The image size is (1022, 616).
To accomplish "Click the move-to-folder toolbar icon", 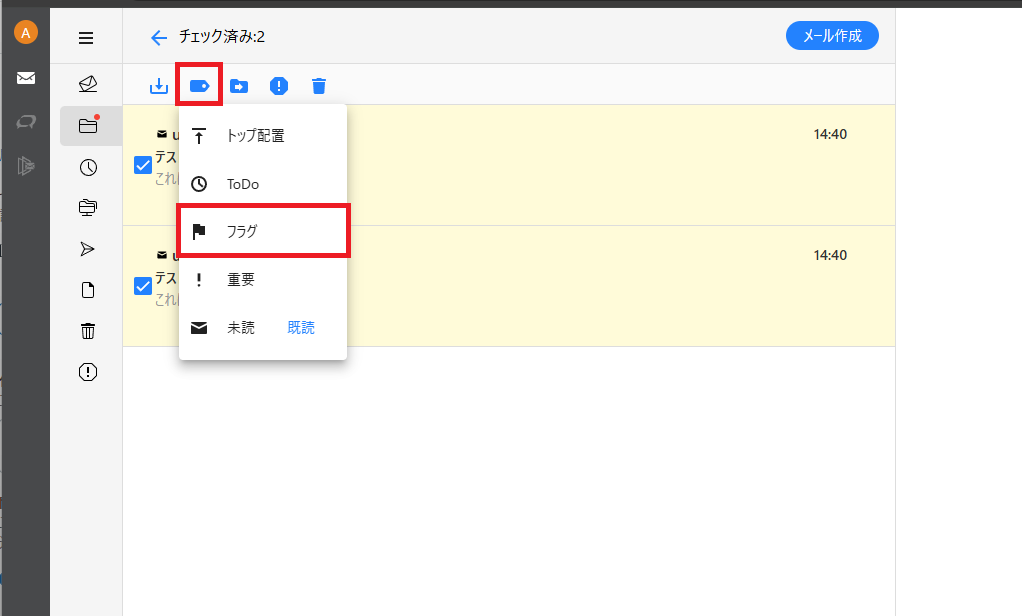I will point(239,86).
